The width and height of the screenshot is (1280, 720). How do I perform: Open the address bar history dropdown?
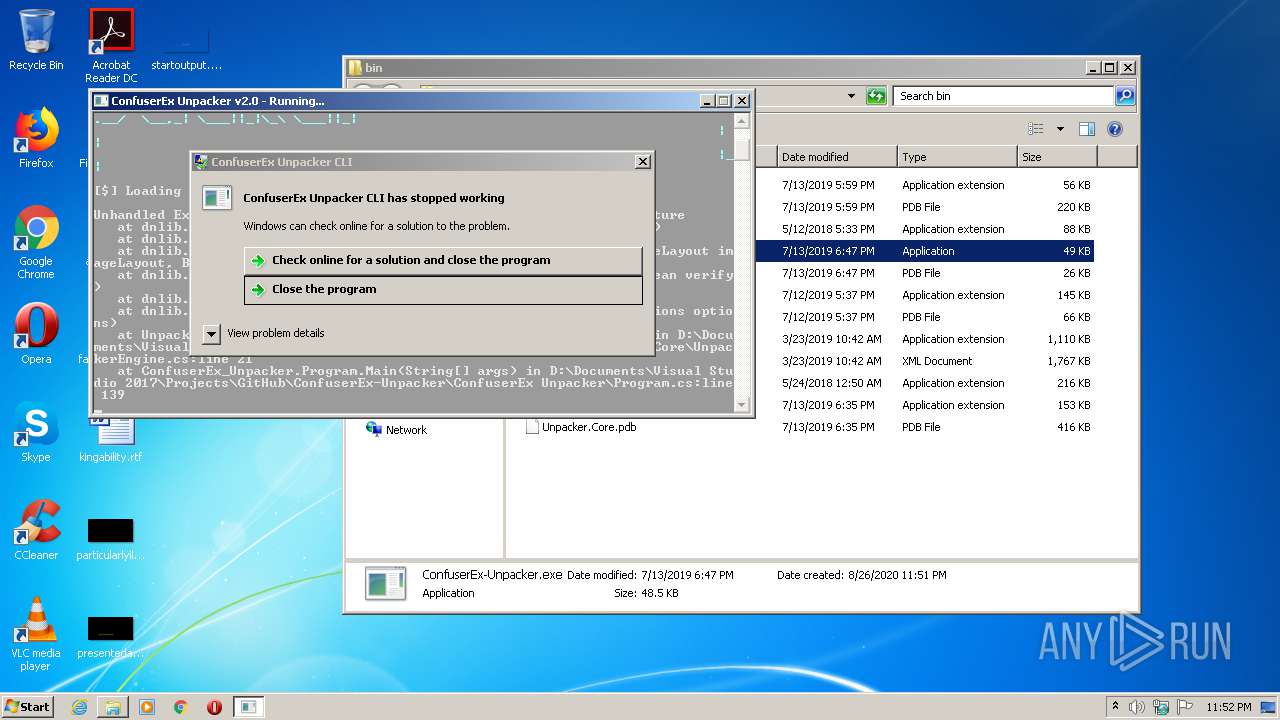click(x=851, y=96)
